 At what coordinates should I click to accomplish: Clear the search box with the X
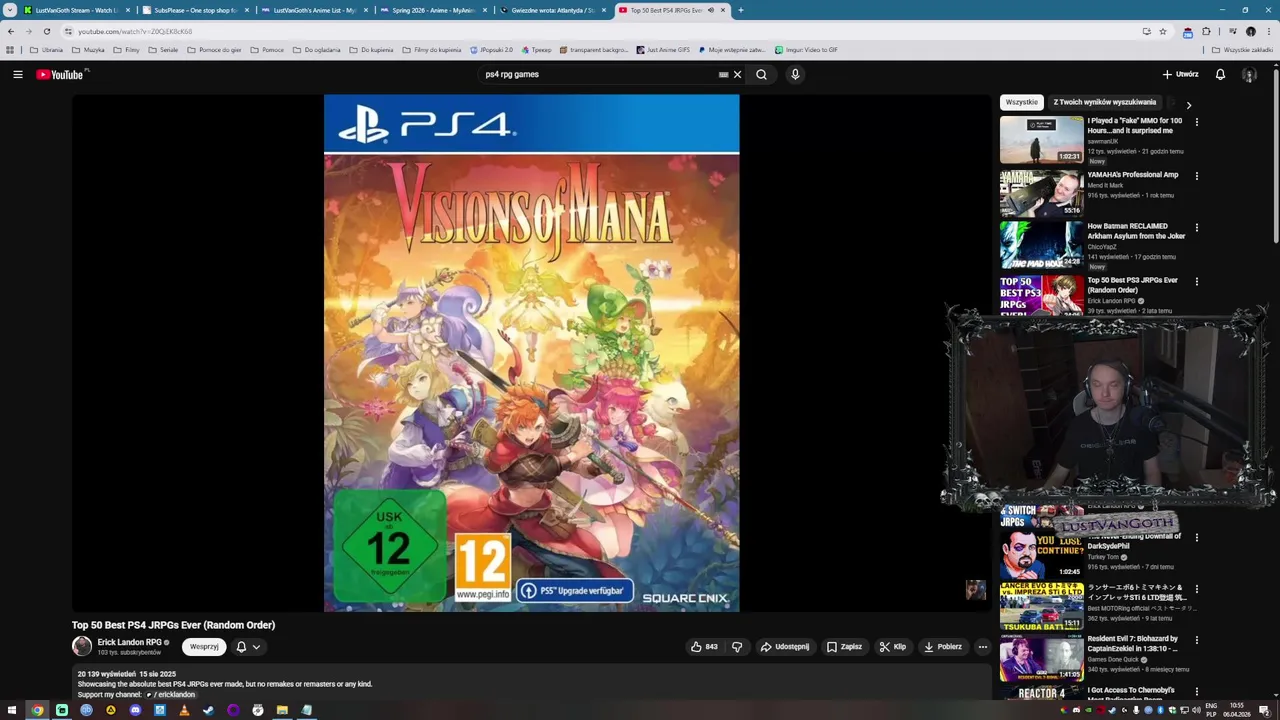tap(737, 74)
